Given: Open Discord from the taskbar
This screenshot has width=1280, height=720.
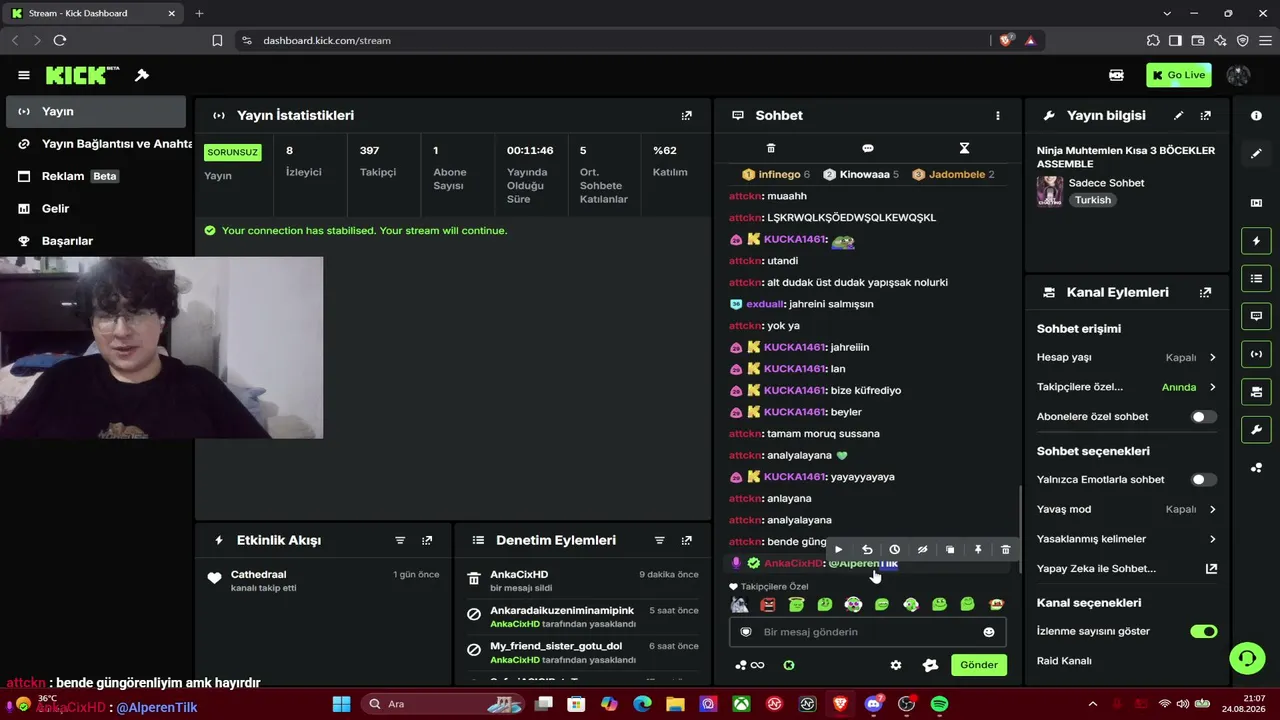Looking at the screenshot, I should pos(874,704).
